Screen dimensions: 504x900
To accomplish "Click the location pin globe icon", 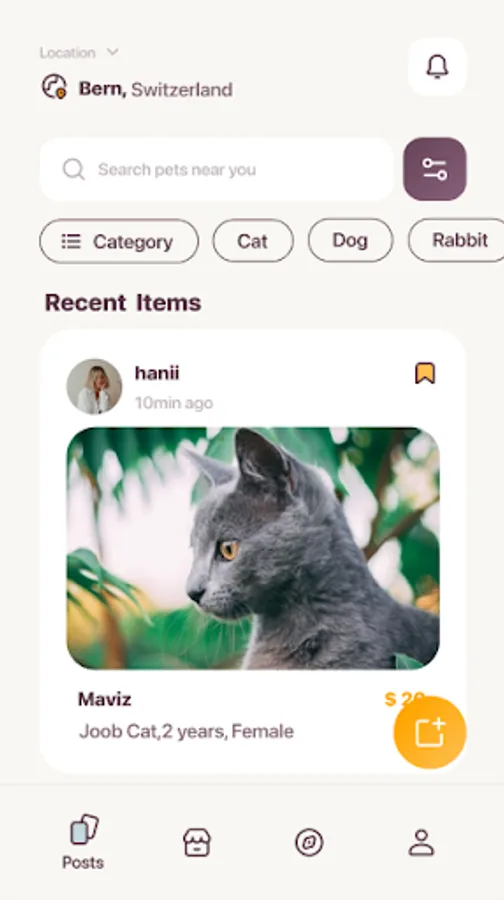I will (x=55, y=87).
